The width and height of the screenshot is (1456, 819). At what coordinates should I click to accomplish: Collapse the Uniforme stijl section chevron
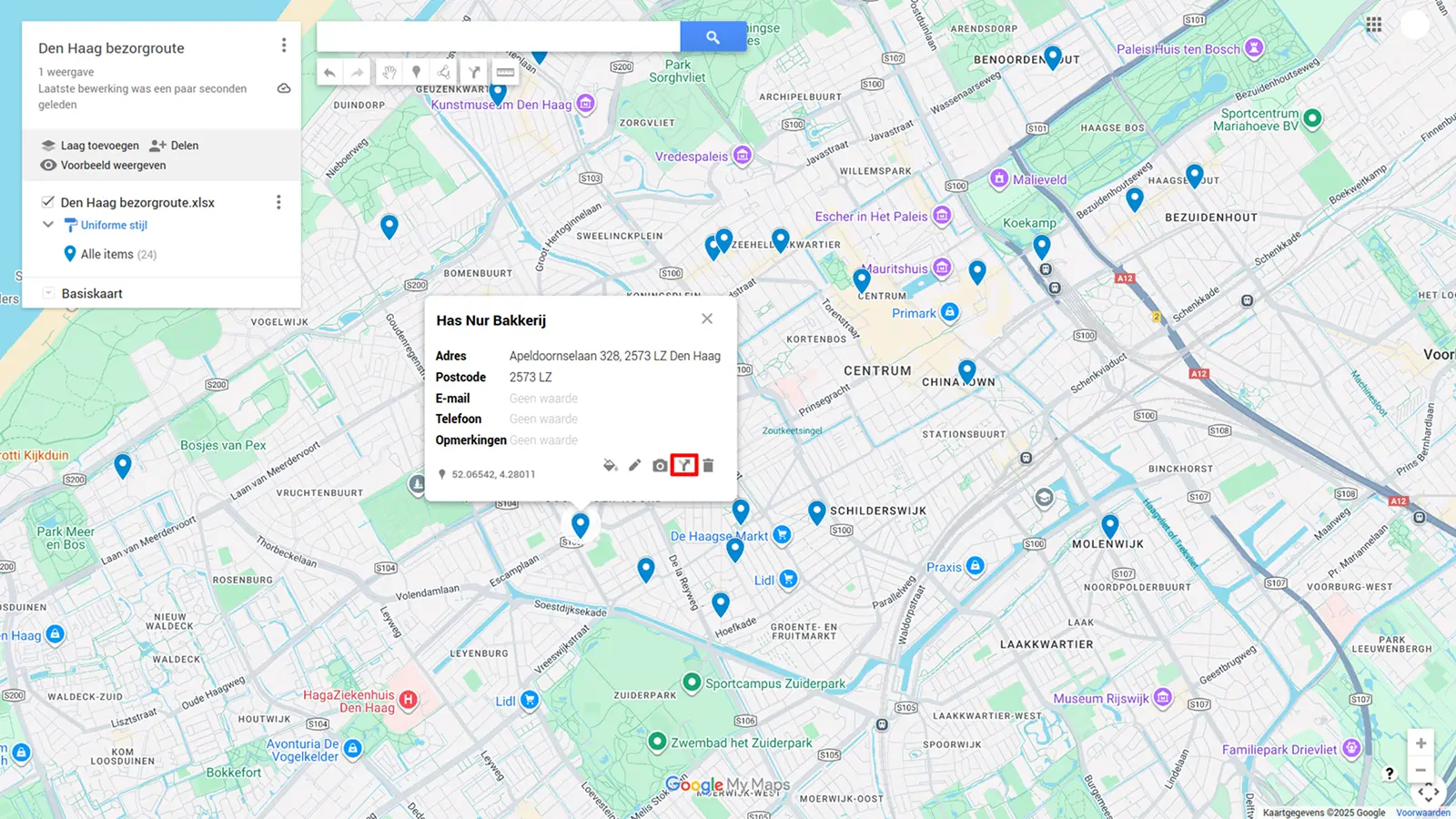47,225
